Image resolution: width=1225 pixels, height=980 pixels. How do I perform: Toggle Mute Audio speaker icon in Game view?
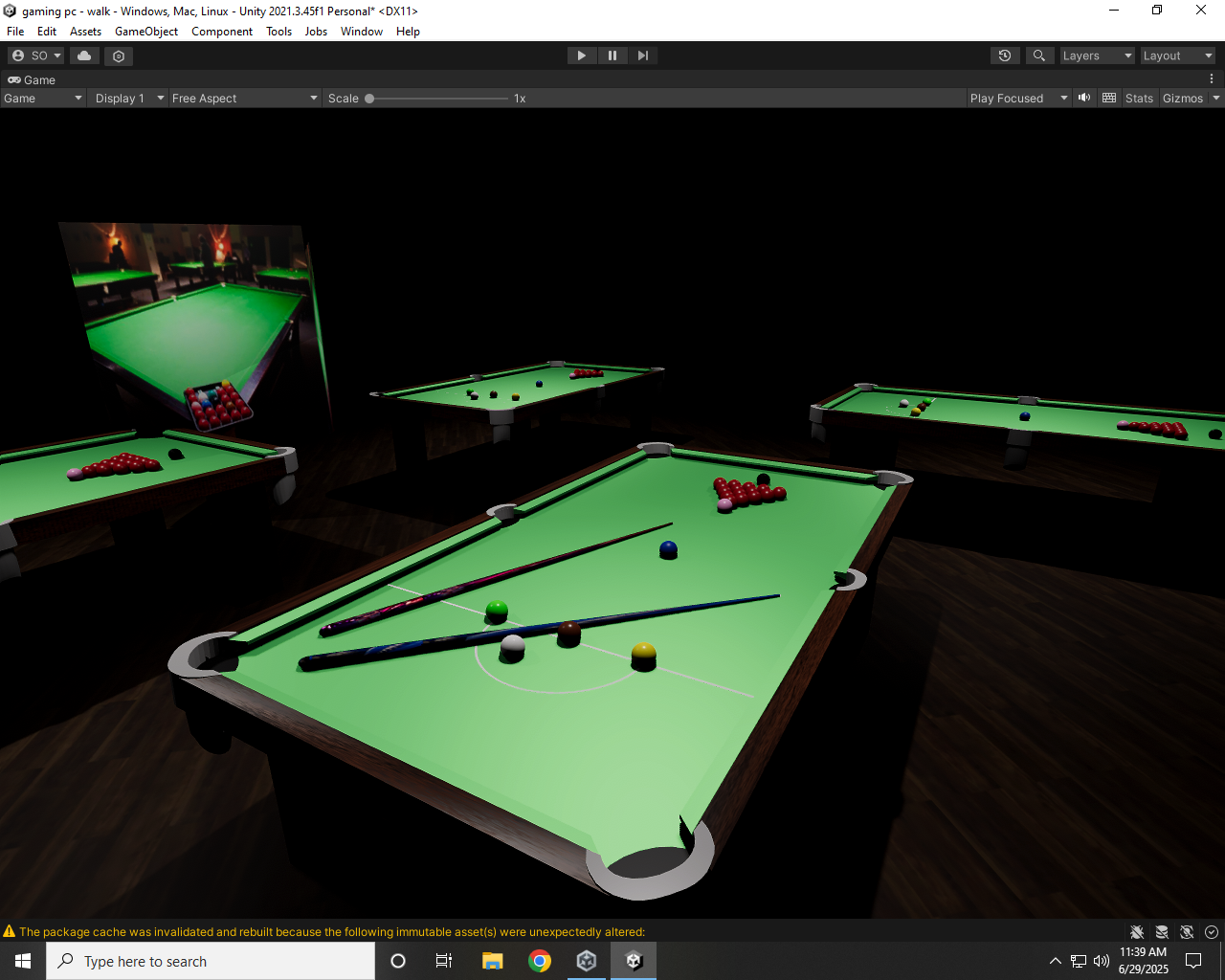[x=1084, y=98]
